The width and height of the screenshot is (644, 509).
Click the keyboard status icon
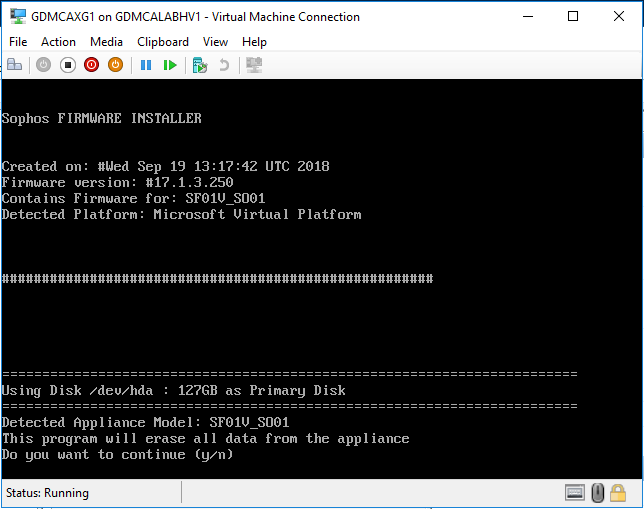click(575, 493)
